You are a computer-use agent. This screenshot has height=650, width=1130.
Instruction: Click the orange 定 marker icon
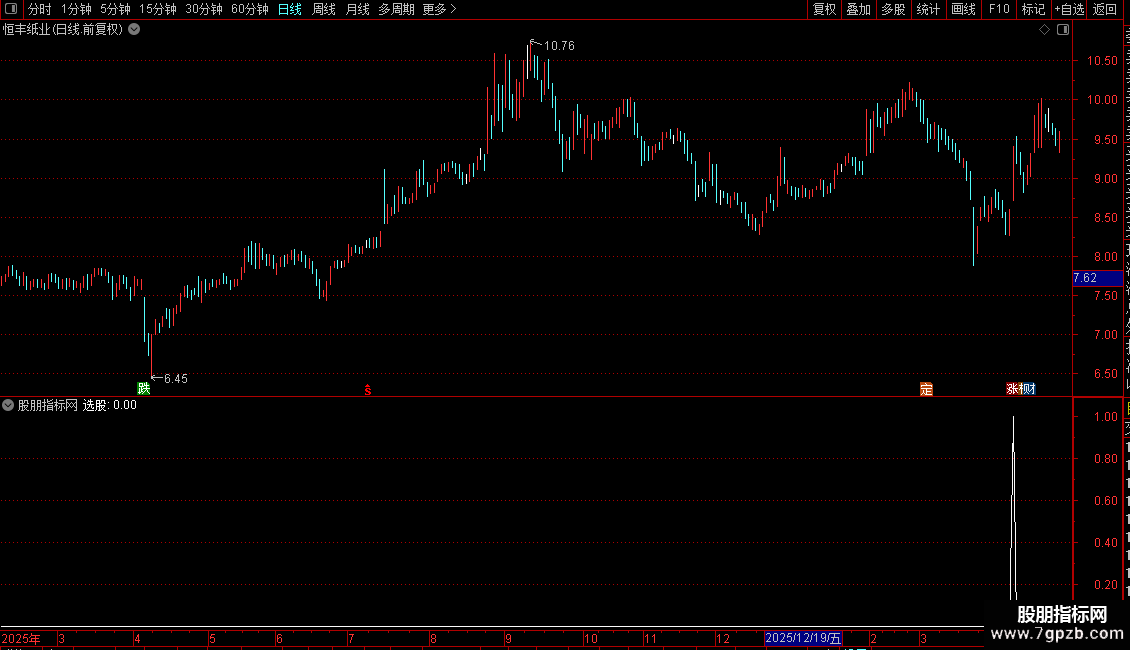(x=926, y=389)
